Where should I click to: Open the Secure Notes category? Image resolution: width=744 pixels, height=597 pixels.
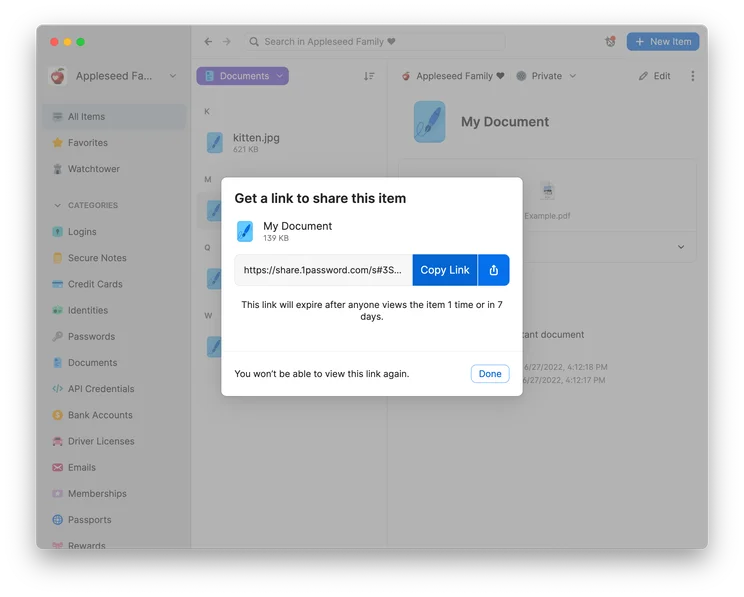click(114, 258)
